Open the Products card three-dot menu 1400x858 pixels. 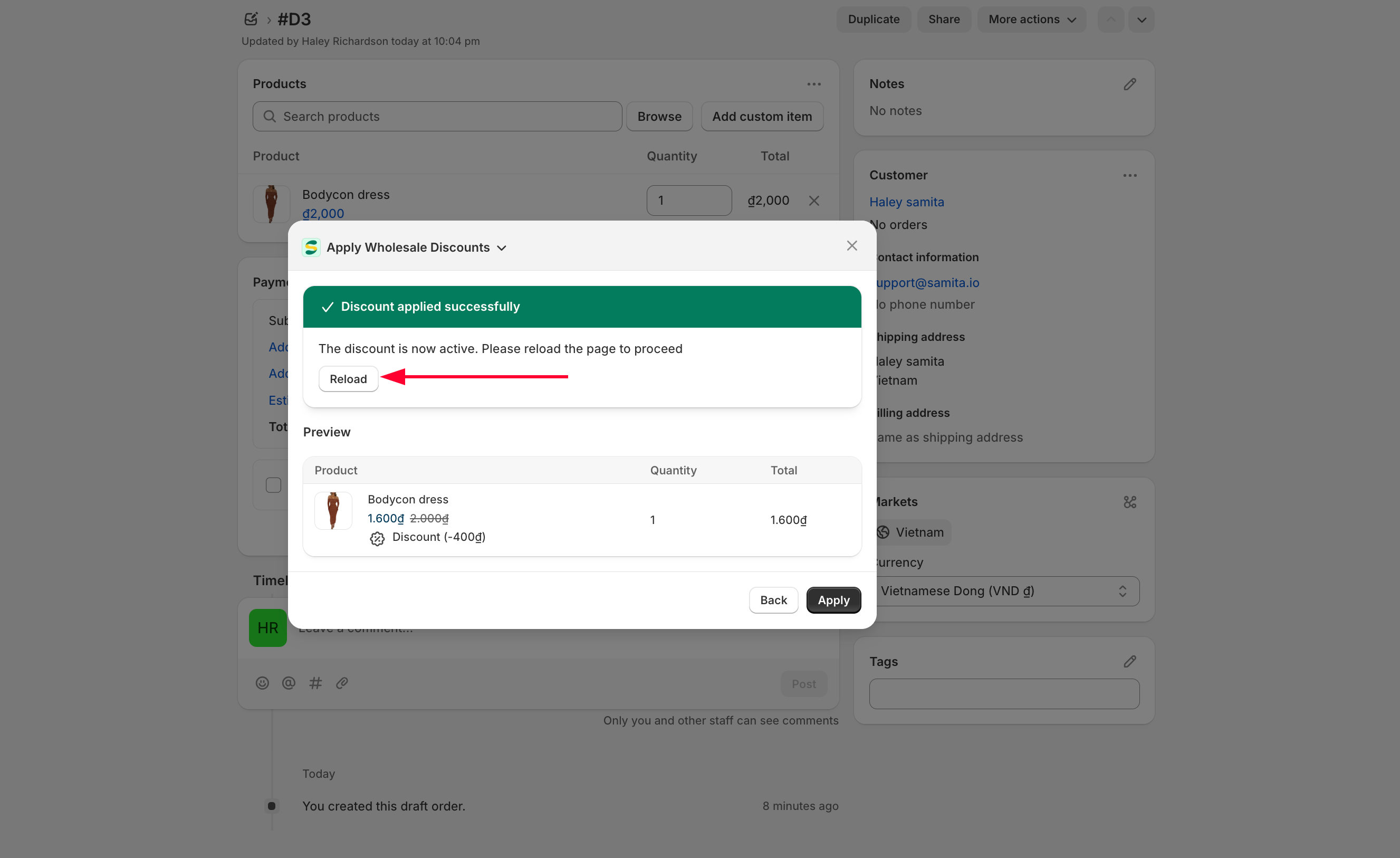coord(813,84)
